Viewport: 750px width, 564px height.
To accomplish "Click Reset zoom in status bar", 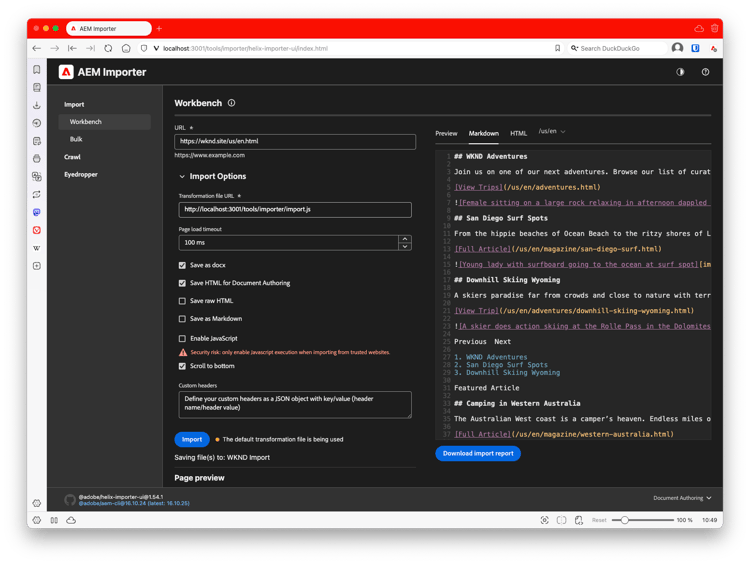I will click(599, 520).
